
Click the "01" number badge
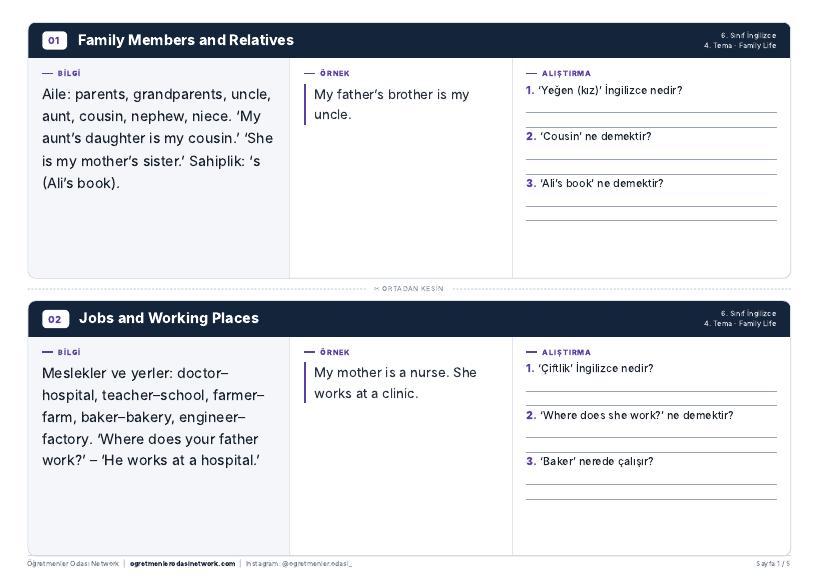[x=54, y=40]
